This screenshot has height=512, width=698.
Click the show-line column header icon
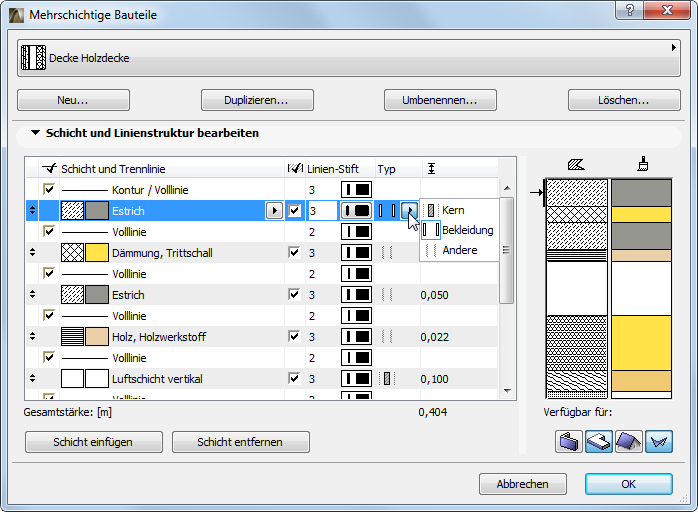(49, 168)
